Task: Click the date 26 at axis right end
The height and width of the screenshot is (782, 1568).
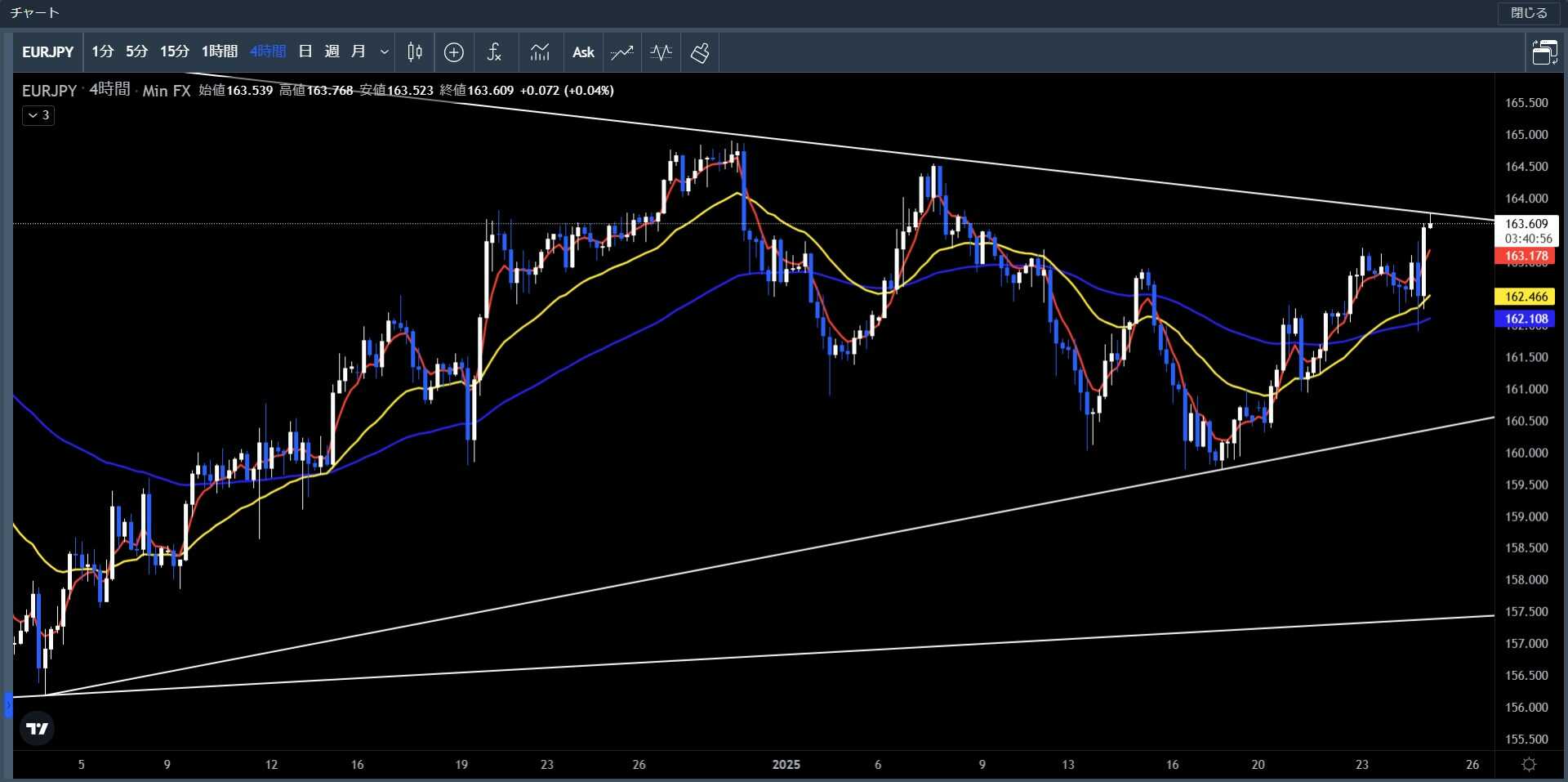Action: (x=1472, y=764)
